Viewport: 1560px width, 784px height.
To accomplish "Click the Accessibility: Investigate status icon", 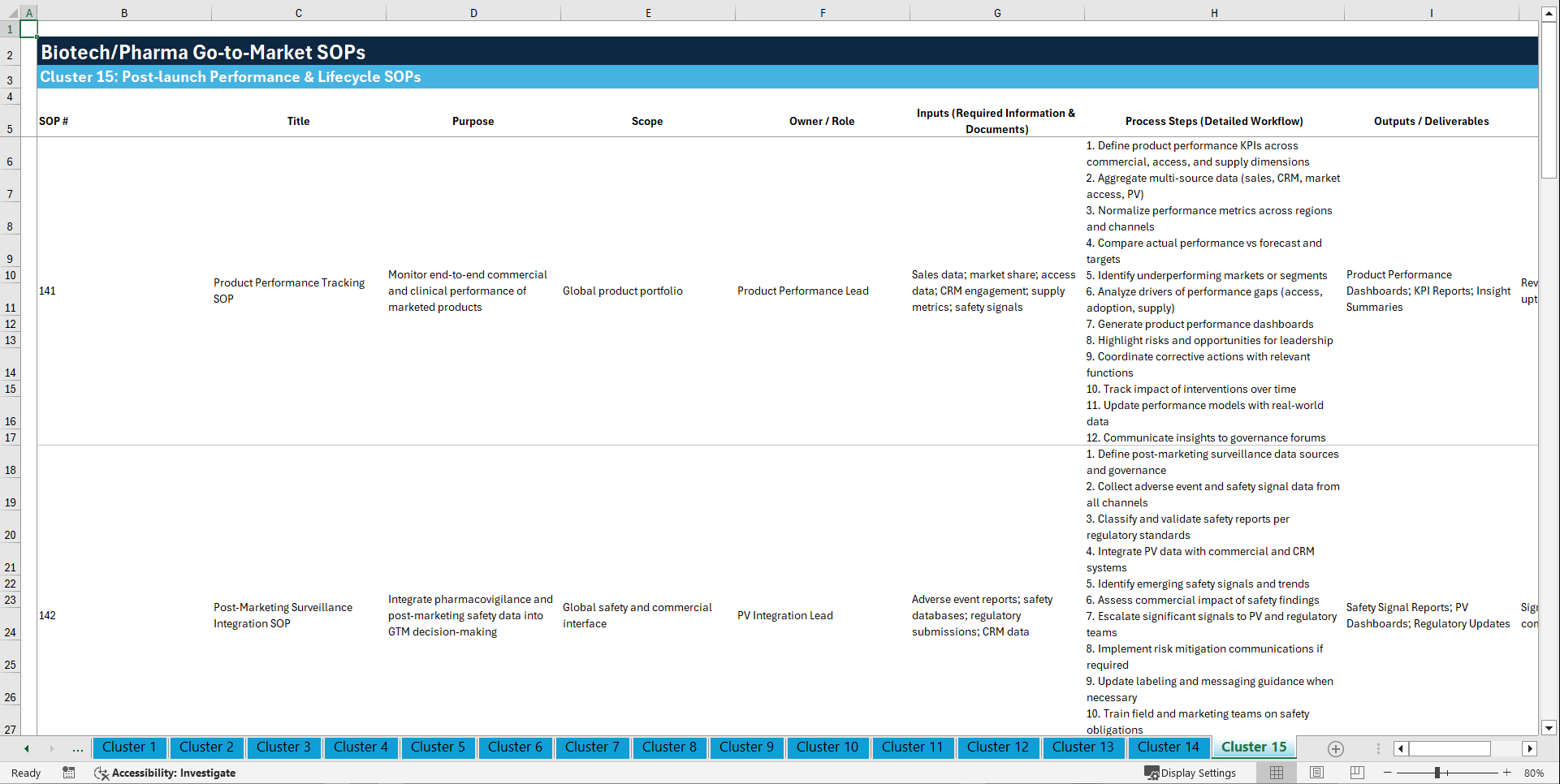I will (165, 773).
